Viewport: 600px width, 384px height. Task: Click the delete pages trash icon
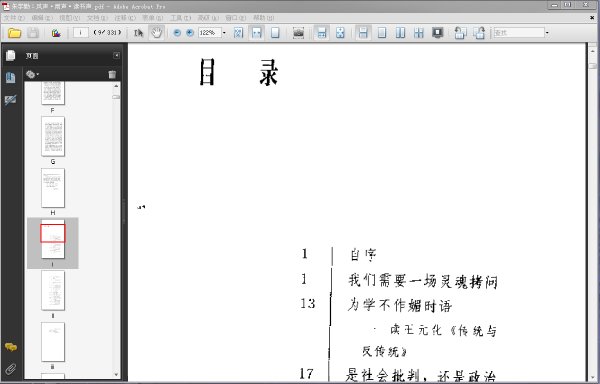click(112, 75)
